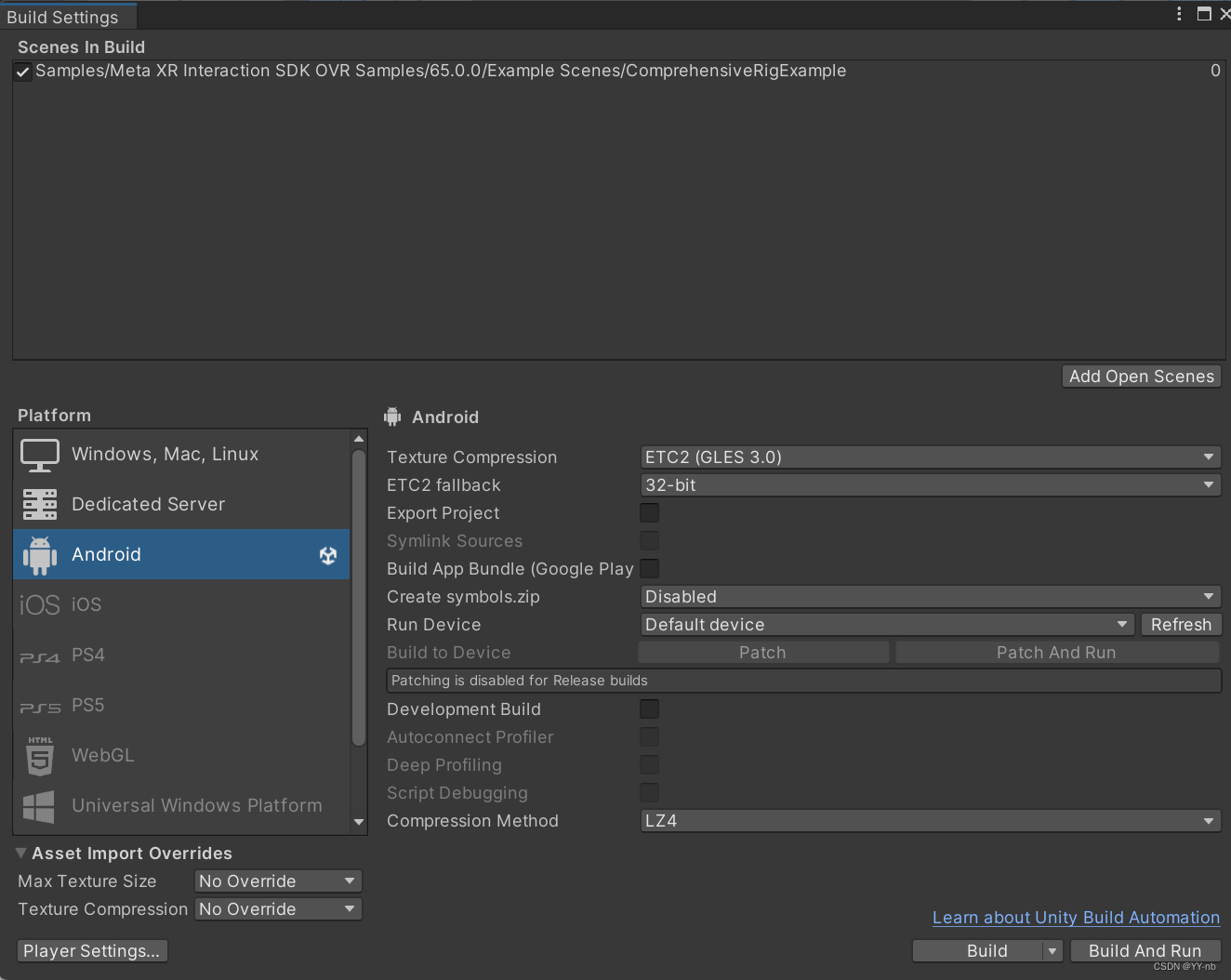Enable the Development Build checkbox
1231x980 pixels.
649,709
